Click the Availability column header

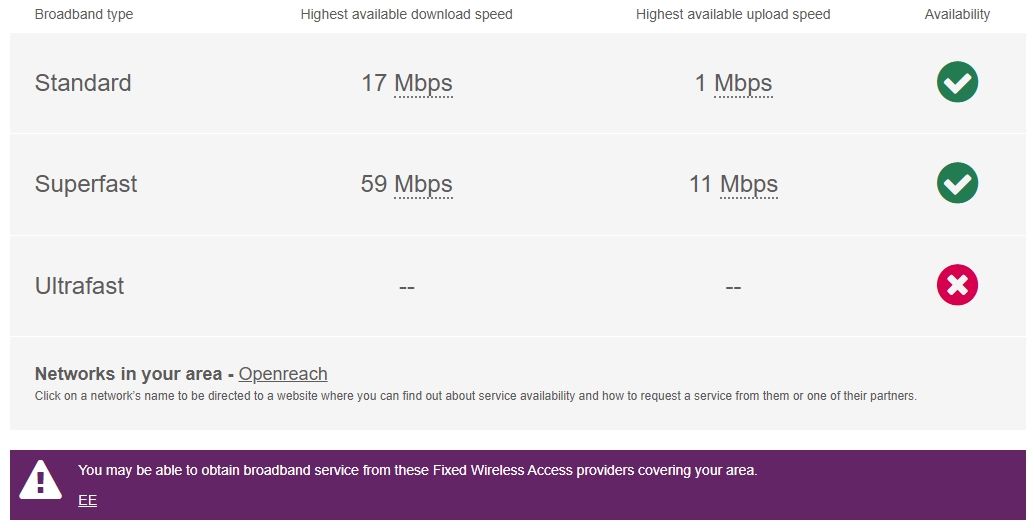[957, 15]
